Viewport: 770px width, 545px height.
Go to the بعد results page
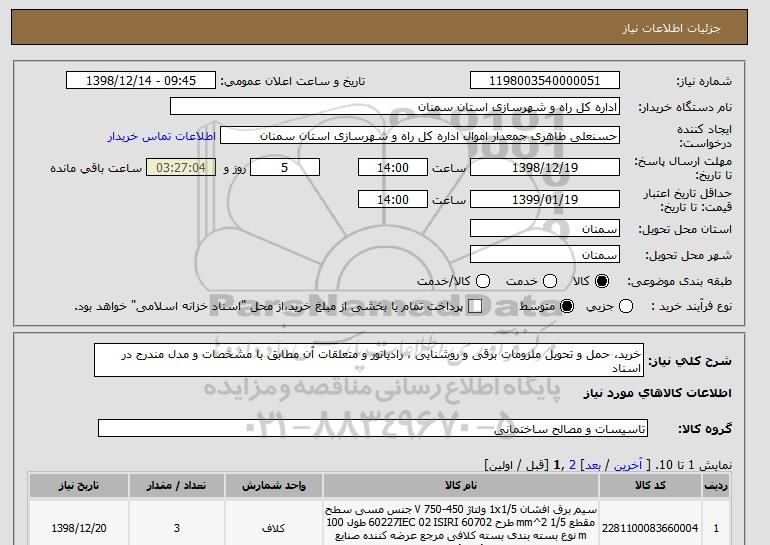pyautogui.click(x=593, y=465)
